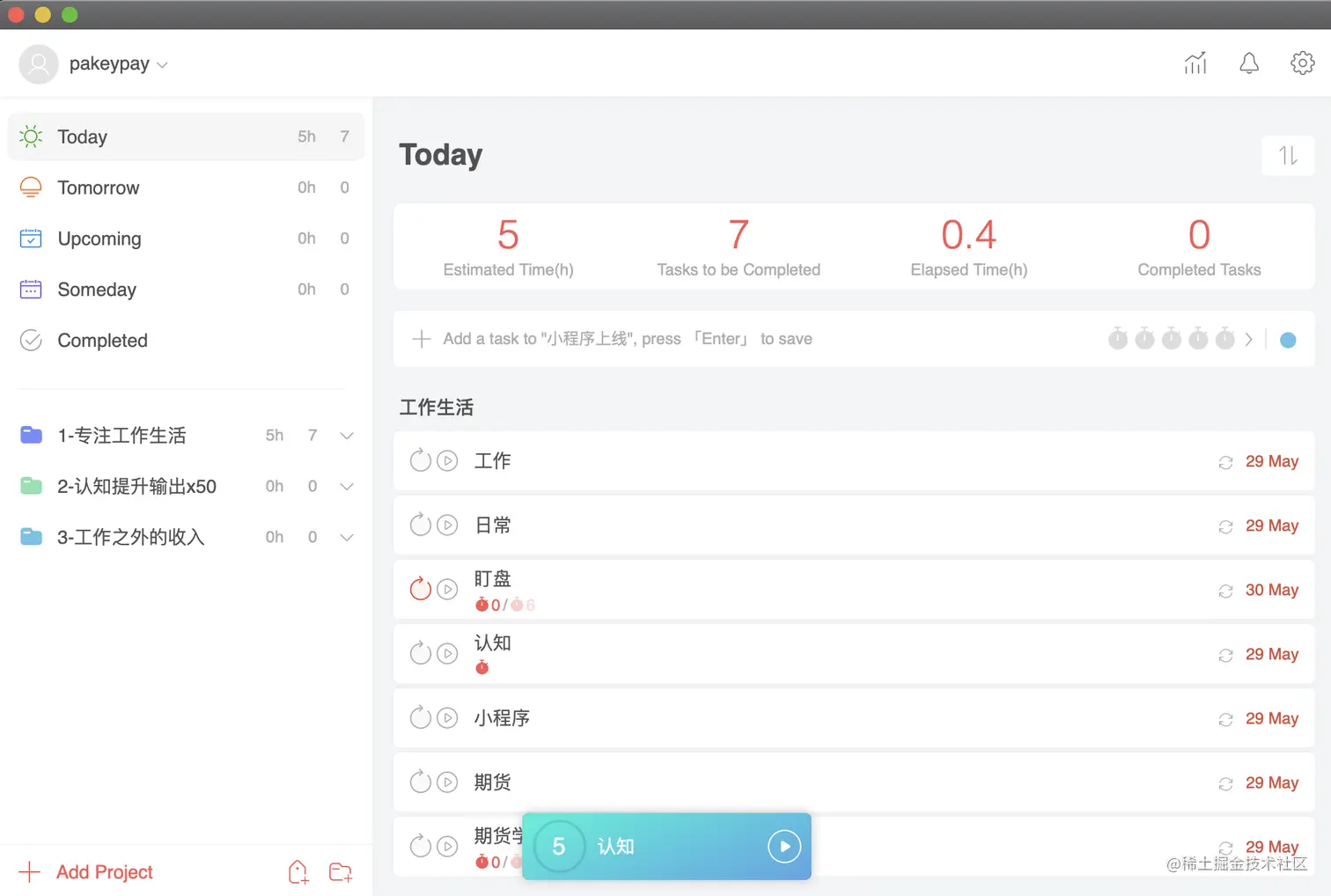Open notifications bell icon
Image resolution: width=1331 pixels, height=896 pixels.
click(1249, 63)
